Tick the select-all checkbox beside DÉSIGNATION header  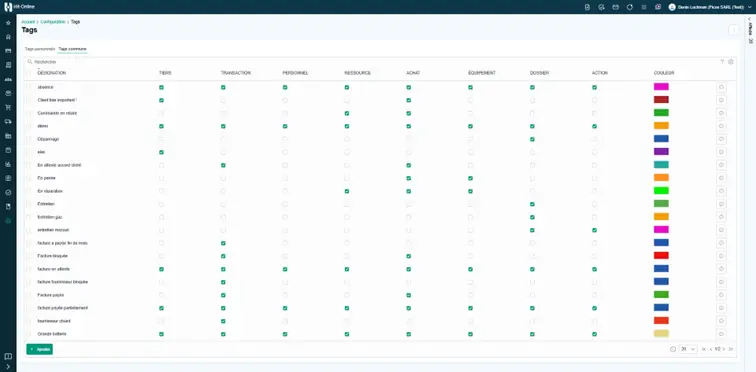click(28, 73)
